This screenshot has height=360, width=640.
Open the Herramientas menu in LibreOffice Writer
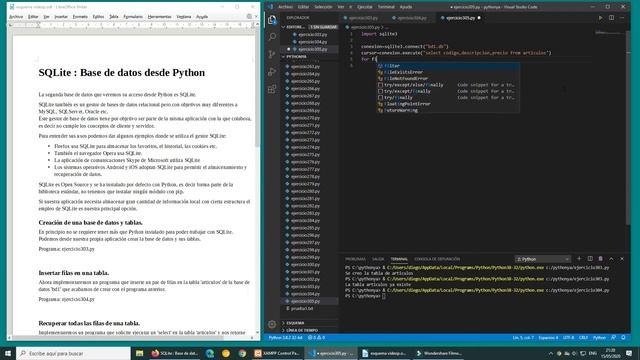[160, 17]
